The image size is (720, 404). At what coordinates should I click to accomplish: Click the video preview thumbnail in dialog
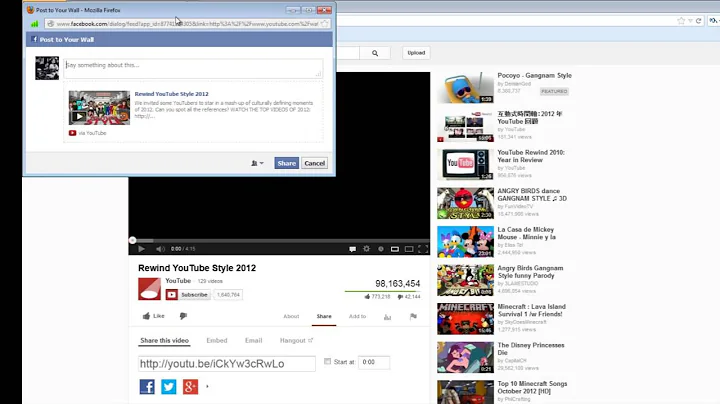(x=99, y=108)
